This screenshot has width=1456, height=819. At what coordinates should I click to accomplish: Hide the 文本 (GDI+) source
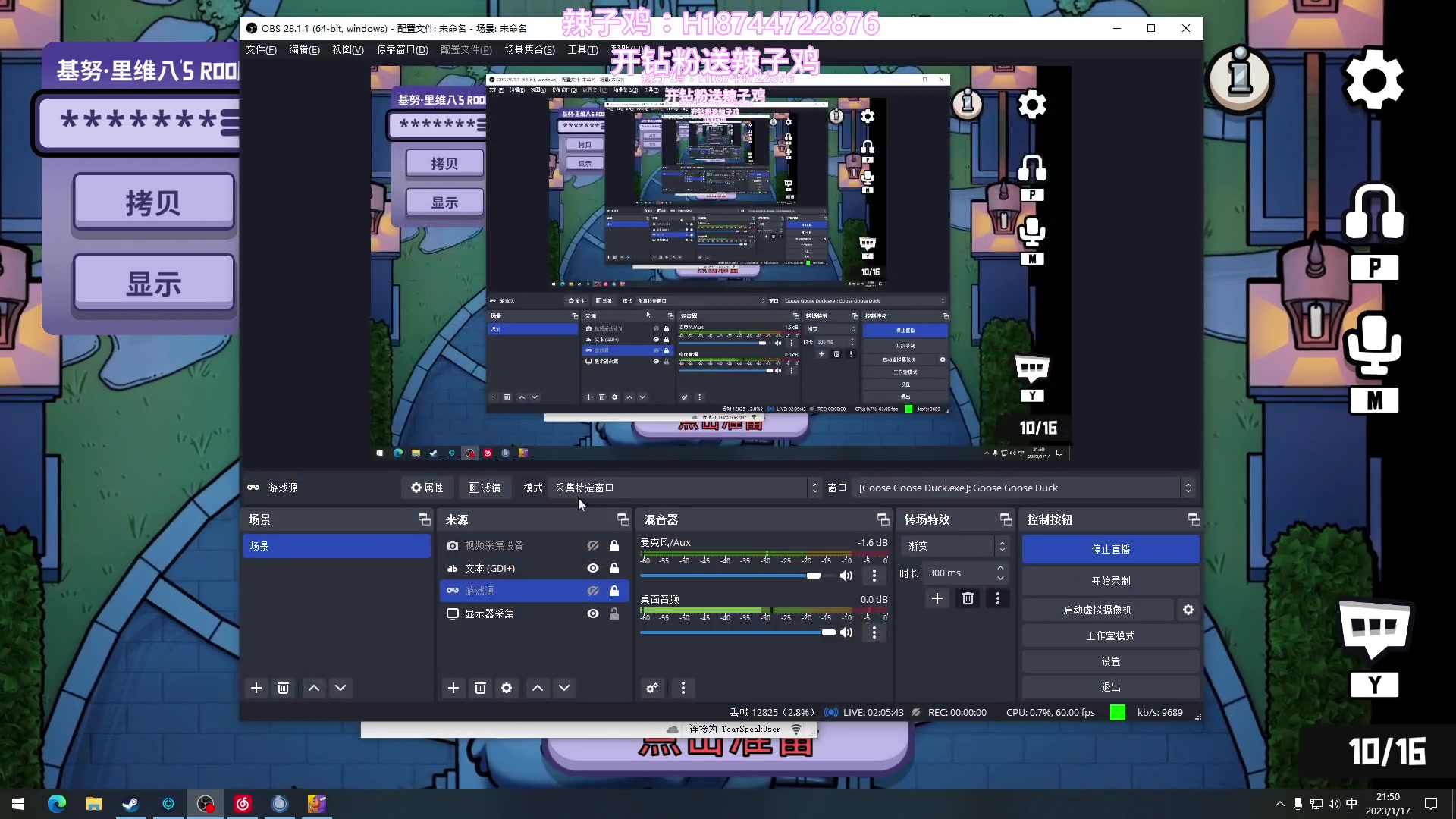(x=593, y=568)
